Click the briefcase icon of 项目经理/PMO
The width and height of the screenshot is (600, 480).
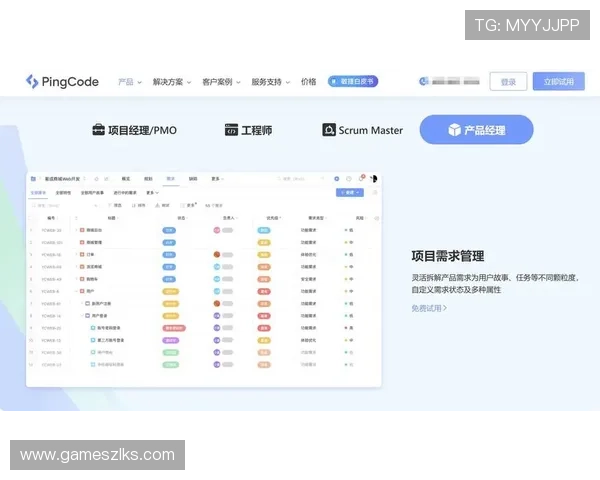98,130
